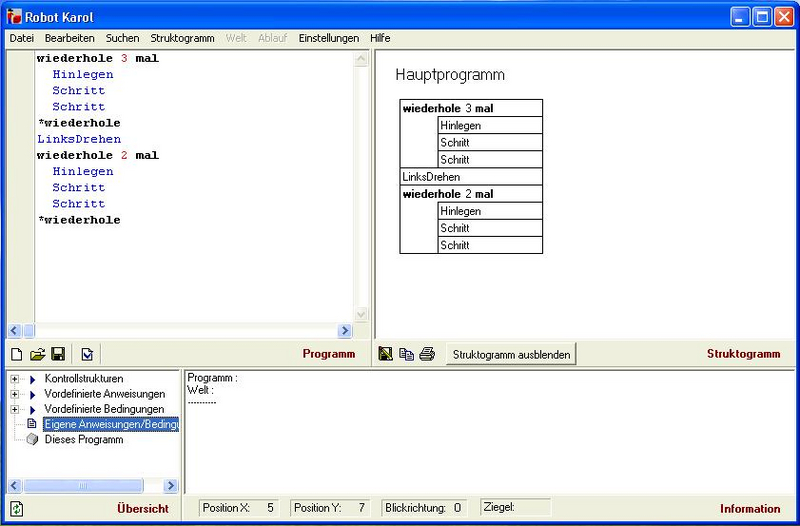Click the save program floppy icon
Viewport: 800px width, 526px height.
click(x=58, y=354)
